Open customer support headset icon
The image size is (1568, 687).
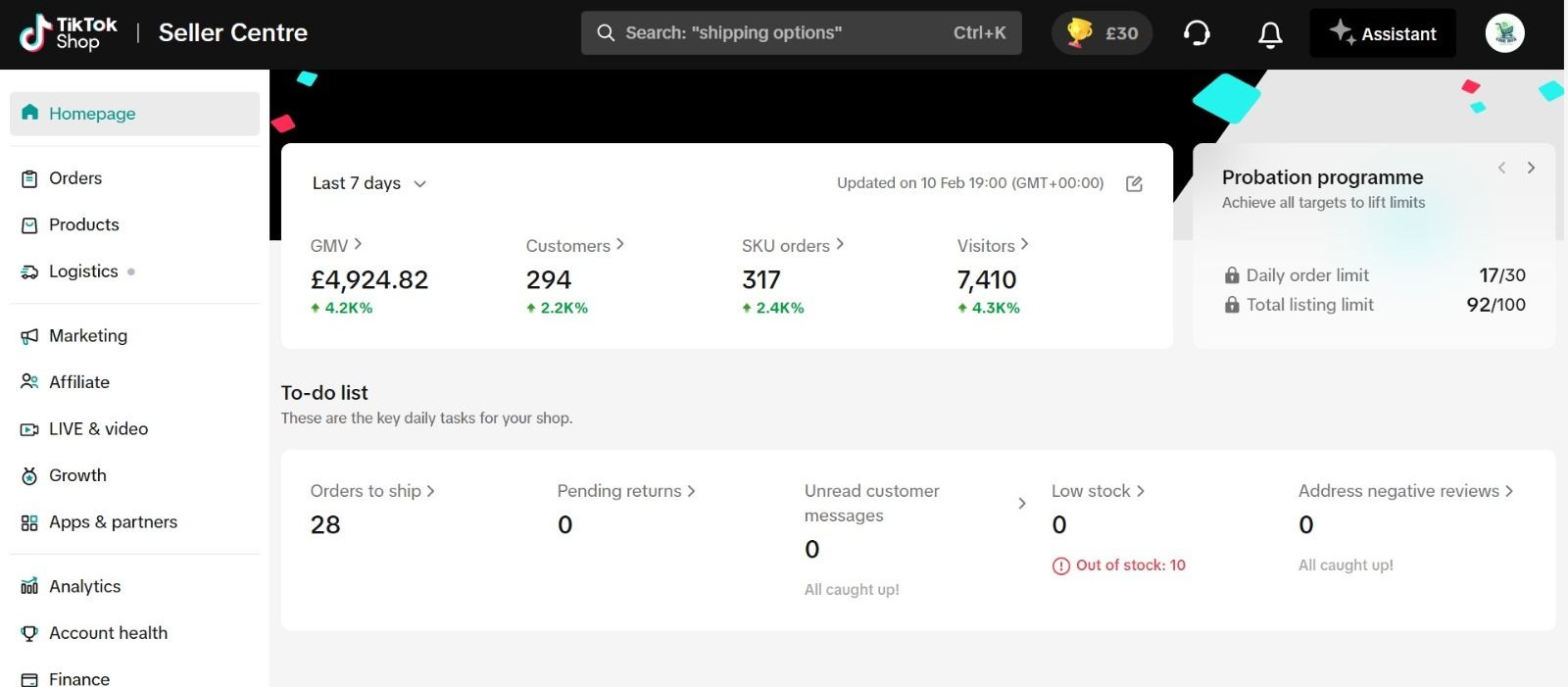point(1197,33)
